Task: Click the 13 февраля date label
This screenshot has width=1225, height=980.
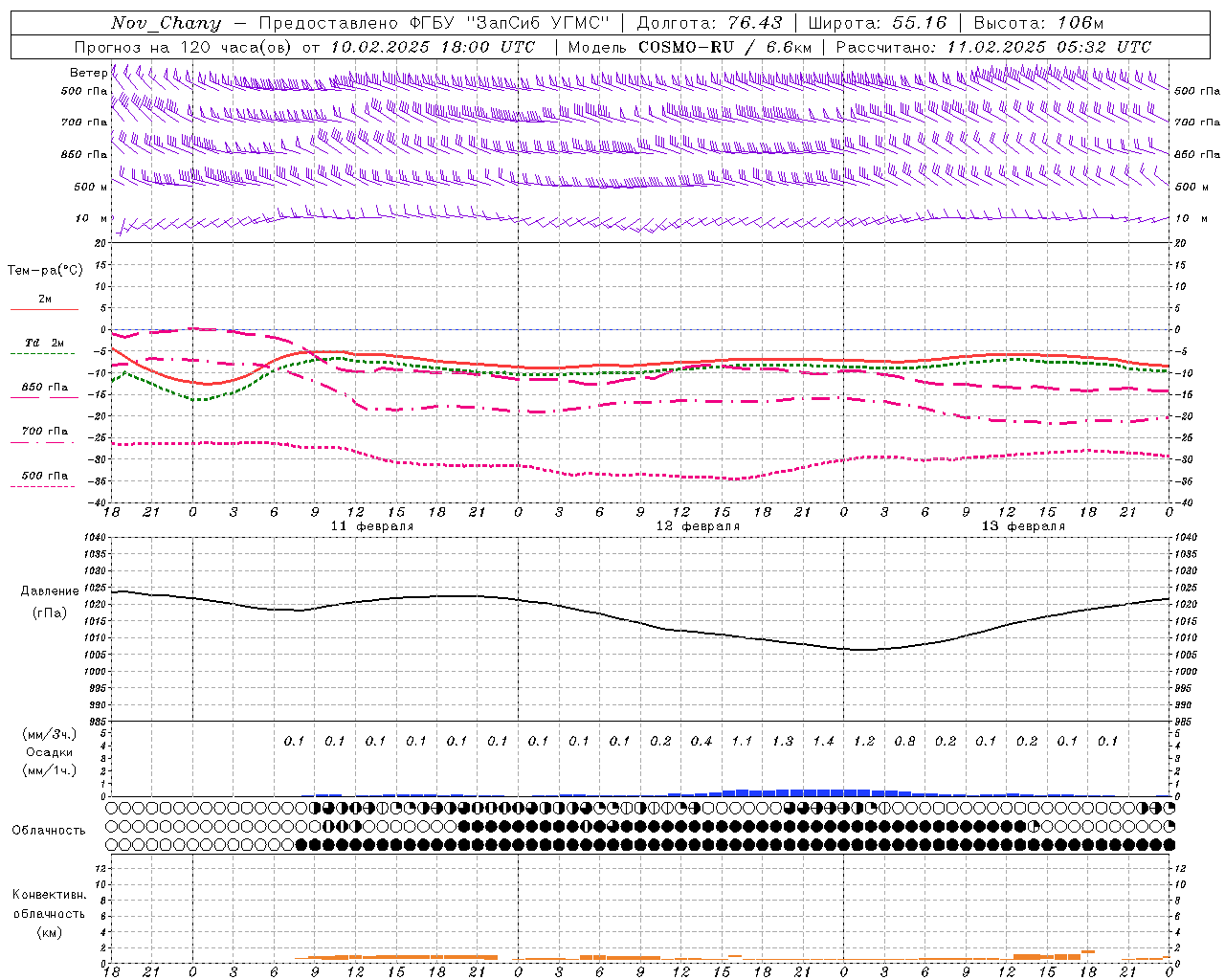Action: coord(1023,526)
